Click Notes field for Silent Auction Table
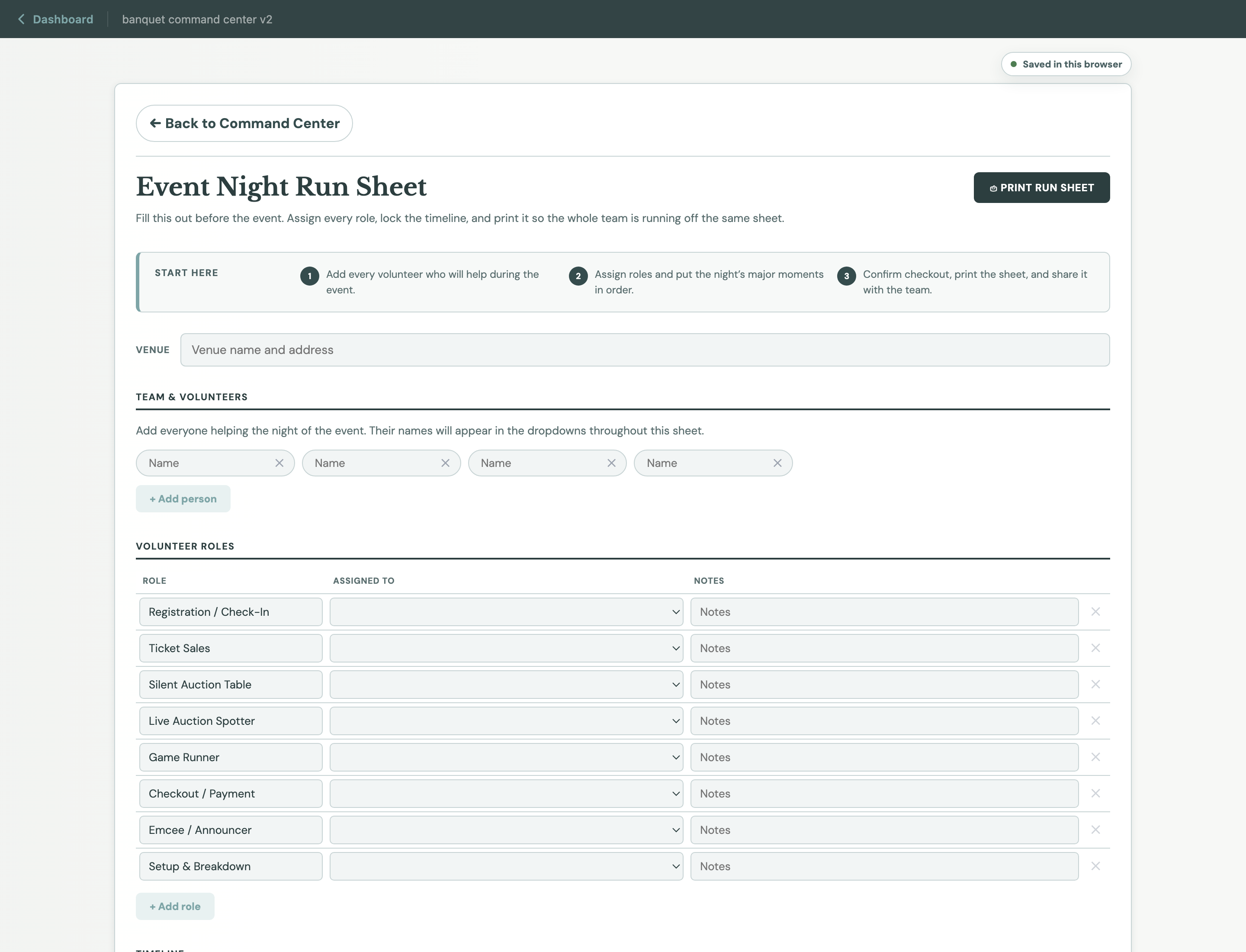 tap(884, 685)
